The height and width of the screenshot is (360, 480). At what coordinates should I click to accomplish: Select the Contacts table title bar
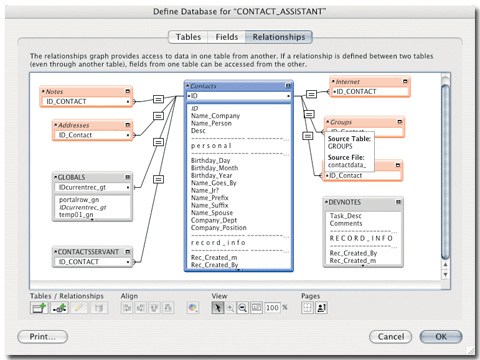239,86
